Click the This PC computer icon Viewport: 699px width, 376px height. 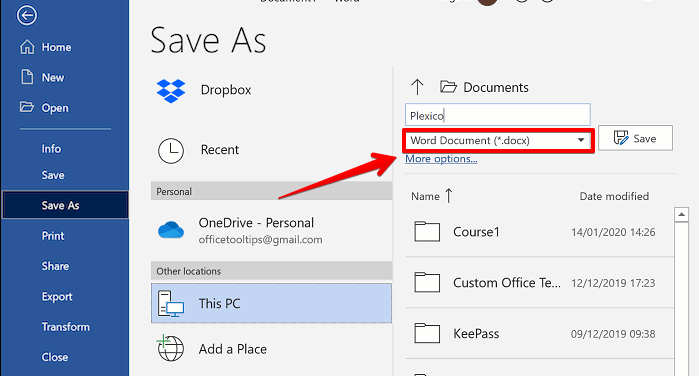click(171, 304)
